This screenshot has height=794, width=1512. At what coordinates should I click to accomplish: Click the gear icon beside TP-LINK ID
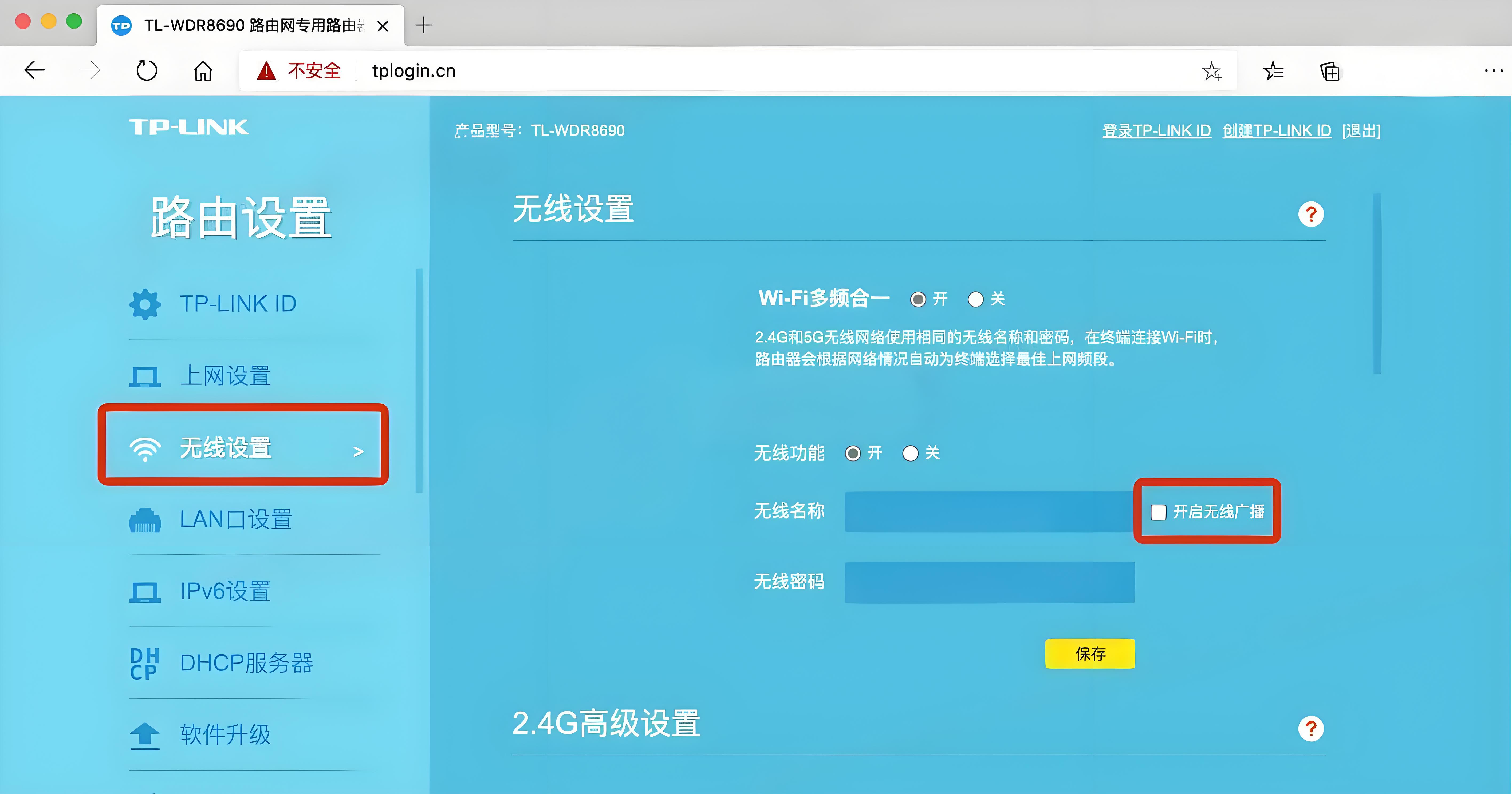(x=145, y=304)
